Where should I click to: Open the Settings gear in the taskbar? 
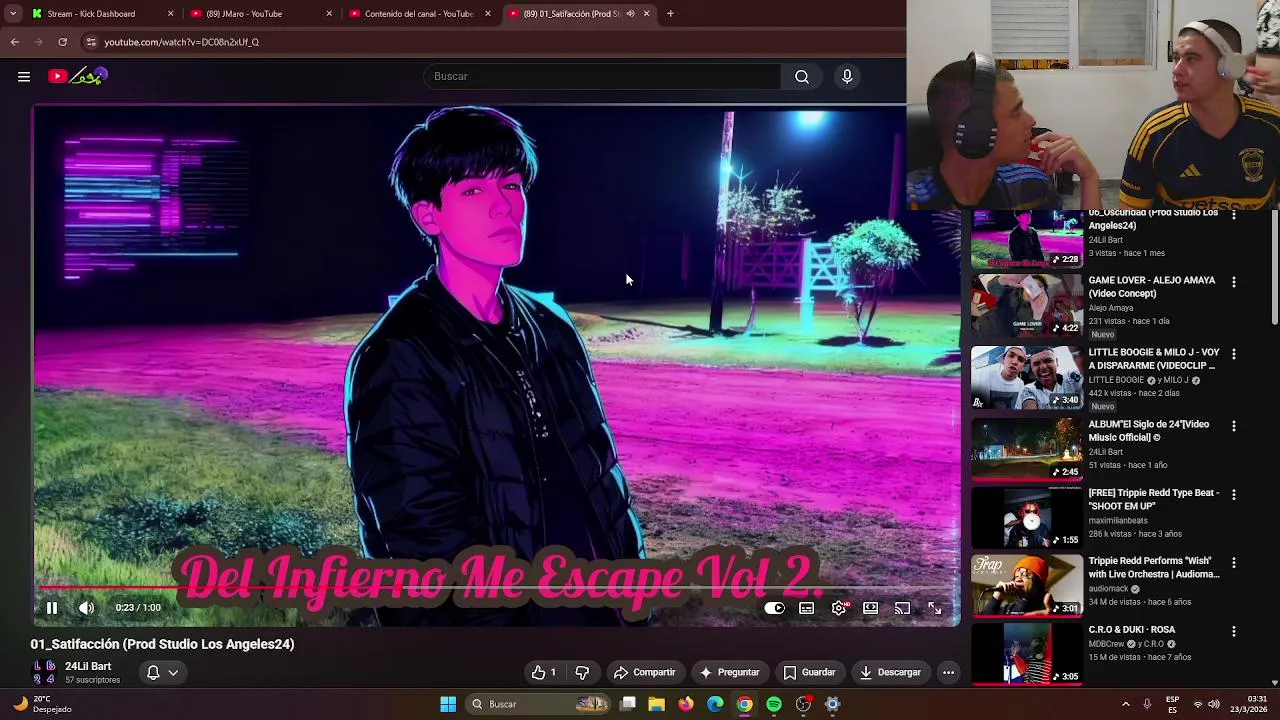pos(832,704)
